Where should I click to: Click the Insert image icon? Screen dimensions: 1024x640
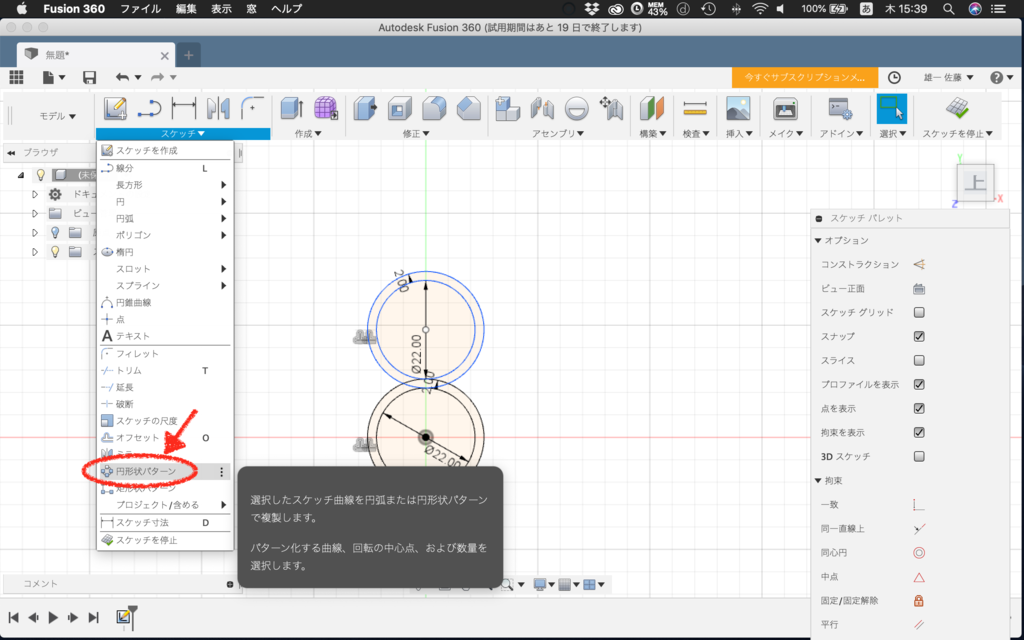coord(738,108)
